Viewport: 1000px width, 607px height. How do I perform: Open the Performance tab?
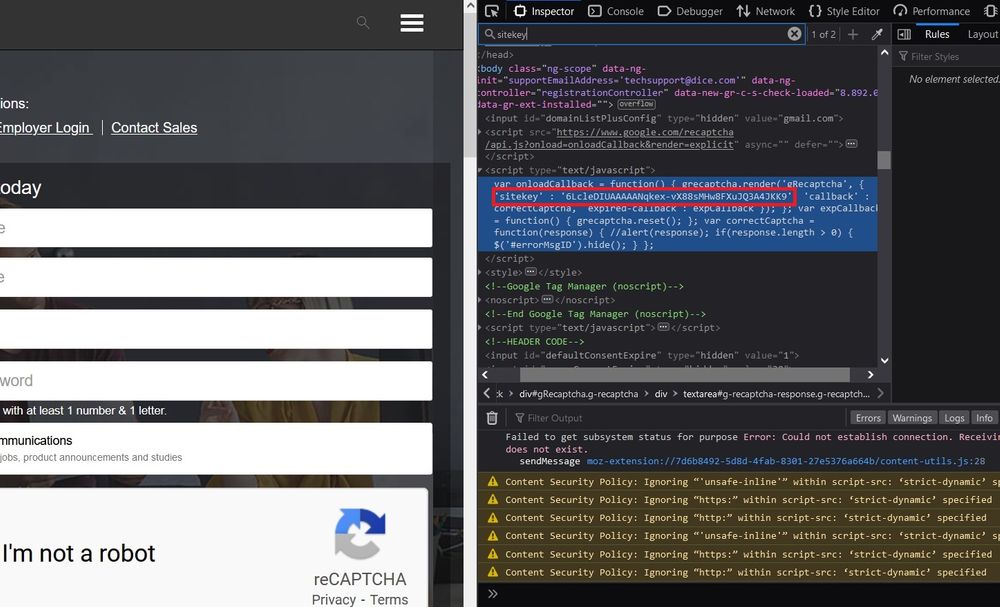pos(932,11)
